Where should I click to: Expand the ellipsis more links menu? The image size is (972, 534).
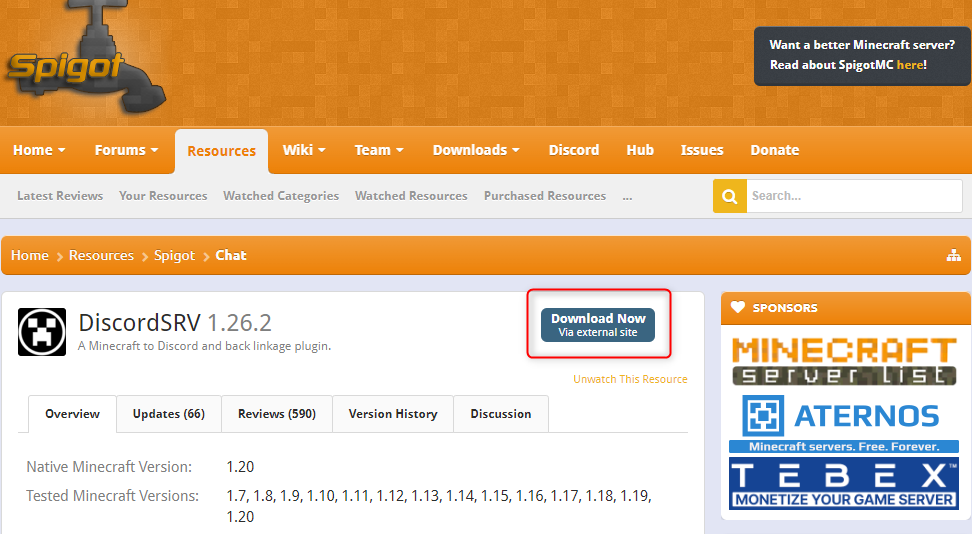pos(627,196)
